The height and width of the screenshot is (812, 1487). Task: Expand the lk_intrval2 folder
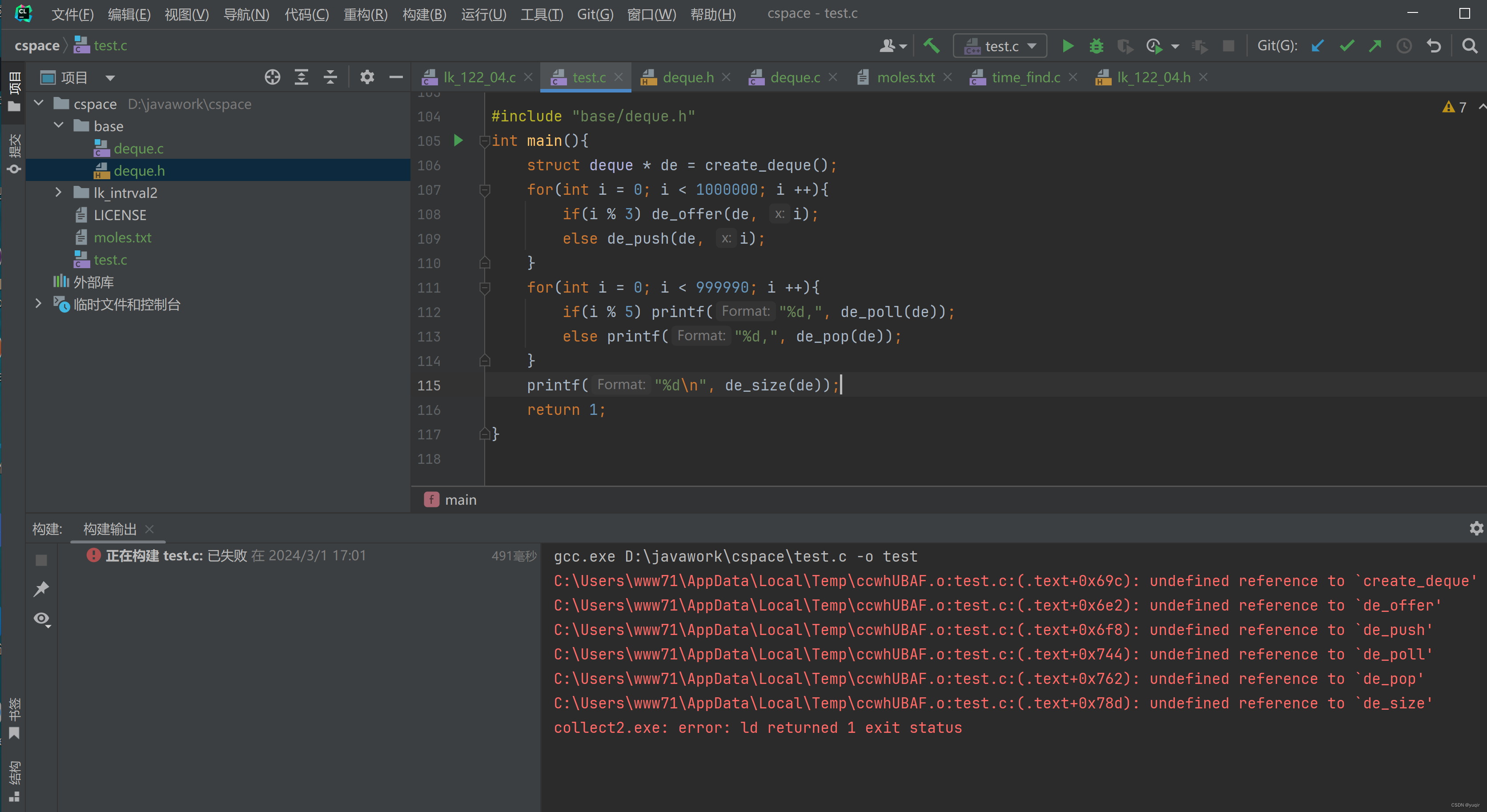coord(58,192)
